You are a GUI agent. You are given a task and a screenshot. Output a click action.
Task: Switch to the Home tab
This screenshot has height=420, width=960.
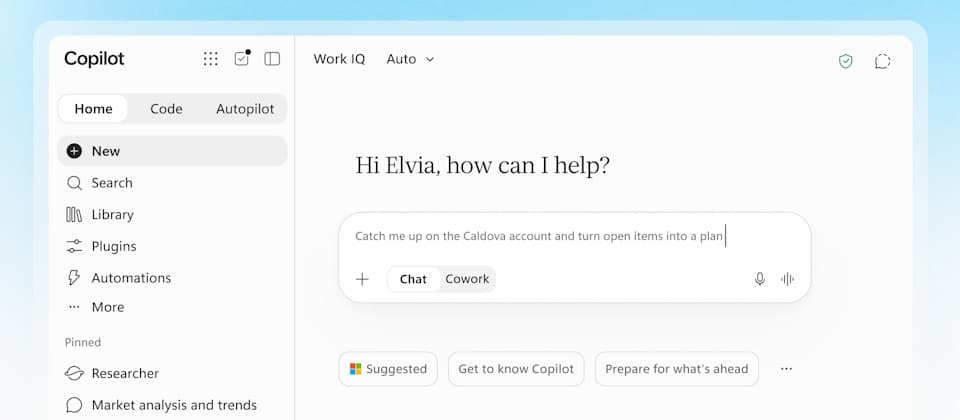(x=93, y=109)
